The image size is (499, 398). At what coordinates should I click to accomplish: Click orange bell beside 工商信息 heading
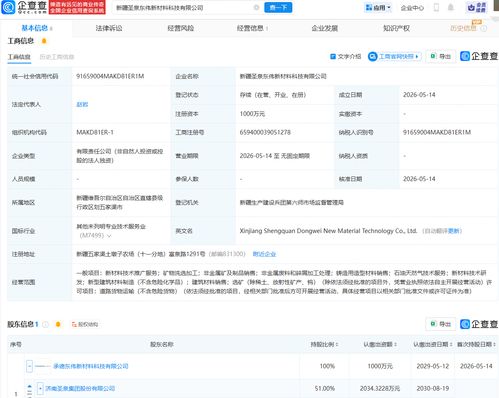(x=44, y=41)
